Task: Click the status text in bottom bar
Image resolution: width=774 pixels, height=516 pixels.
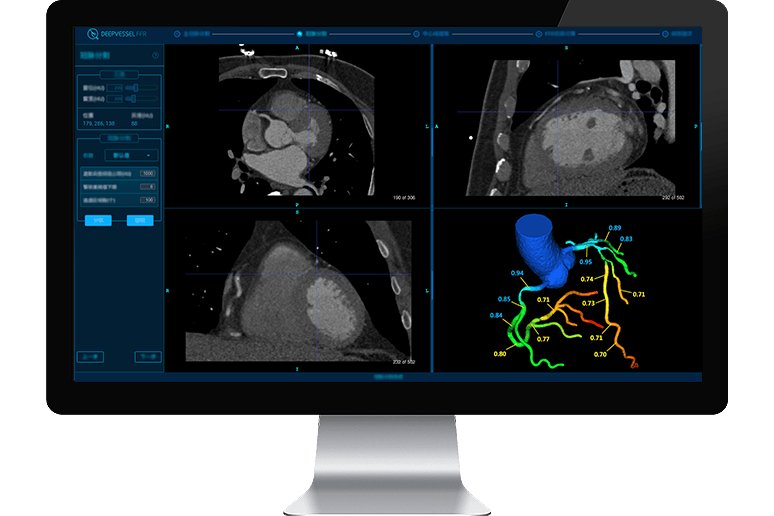Action: tap(388, 377)
